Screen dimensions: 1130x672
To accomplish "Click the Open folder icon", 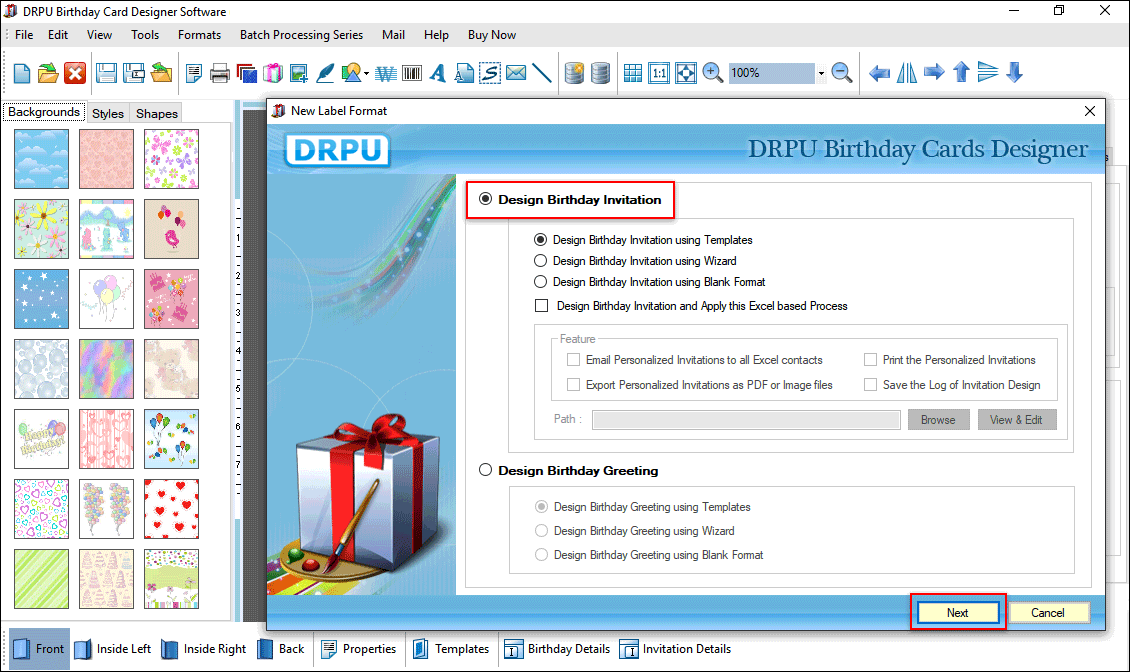I will pyautogui.click(x=48, y=73).
